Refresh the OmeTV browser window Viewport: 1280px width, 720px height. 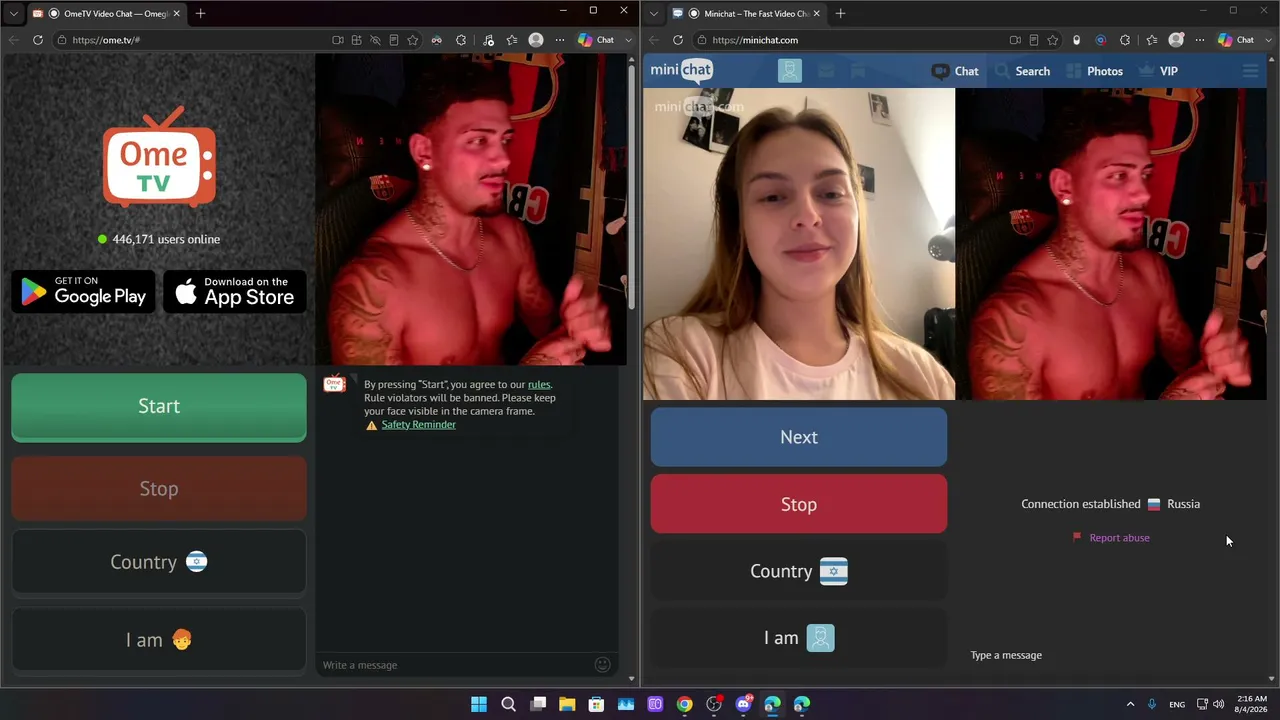coord(38,40)
